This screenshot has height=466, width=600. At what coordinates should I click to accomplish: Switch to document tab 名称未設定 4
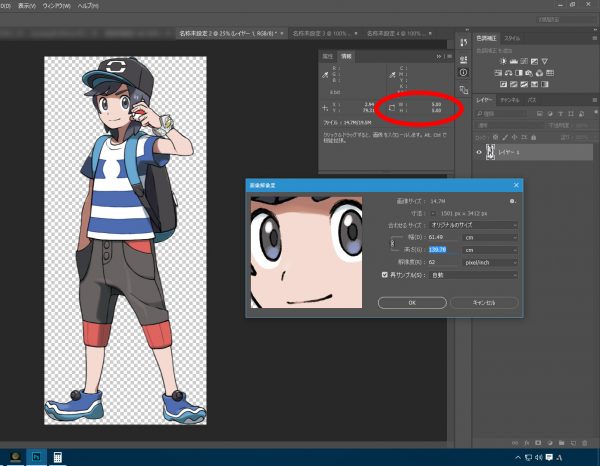click(x=399, y=33)
